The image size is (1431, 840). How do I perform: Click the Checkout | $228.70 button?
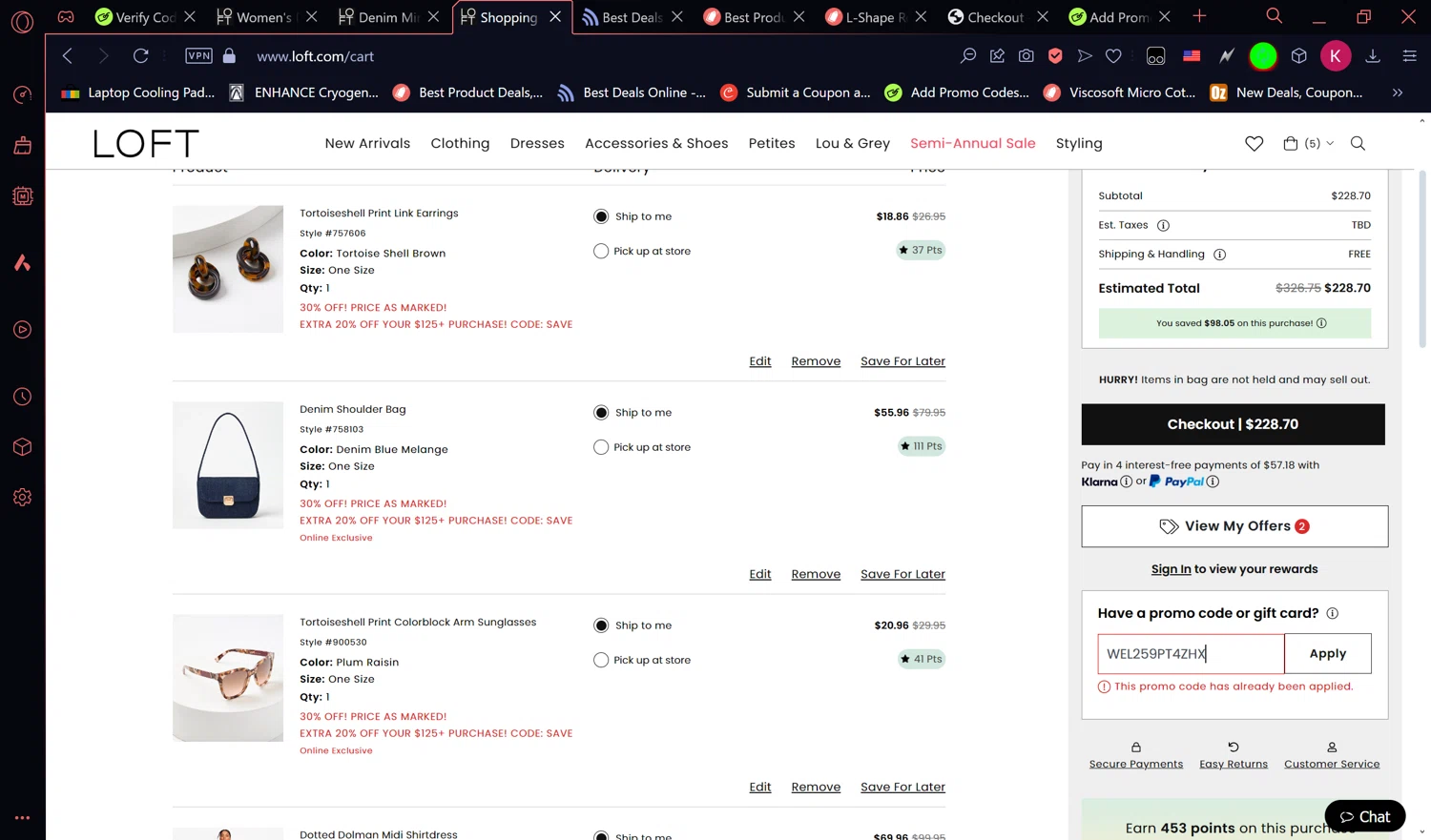[1233, 424]
